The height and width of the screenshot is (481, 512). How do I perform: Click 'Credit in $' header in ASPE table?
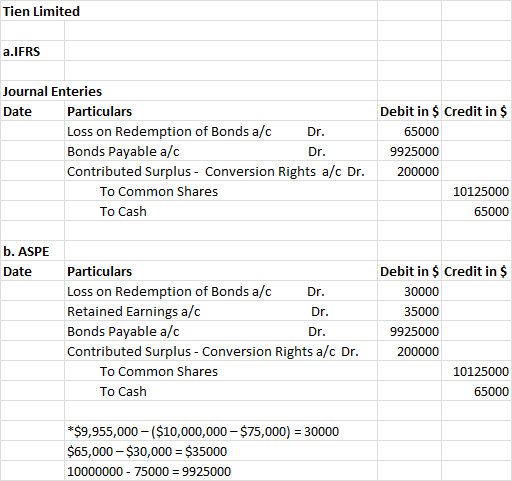(477, 271)
